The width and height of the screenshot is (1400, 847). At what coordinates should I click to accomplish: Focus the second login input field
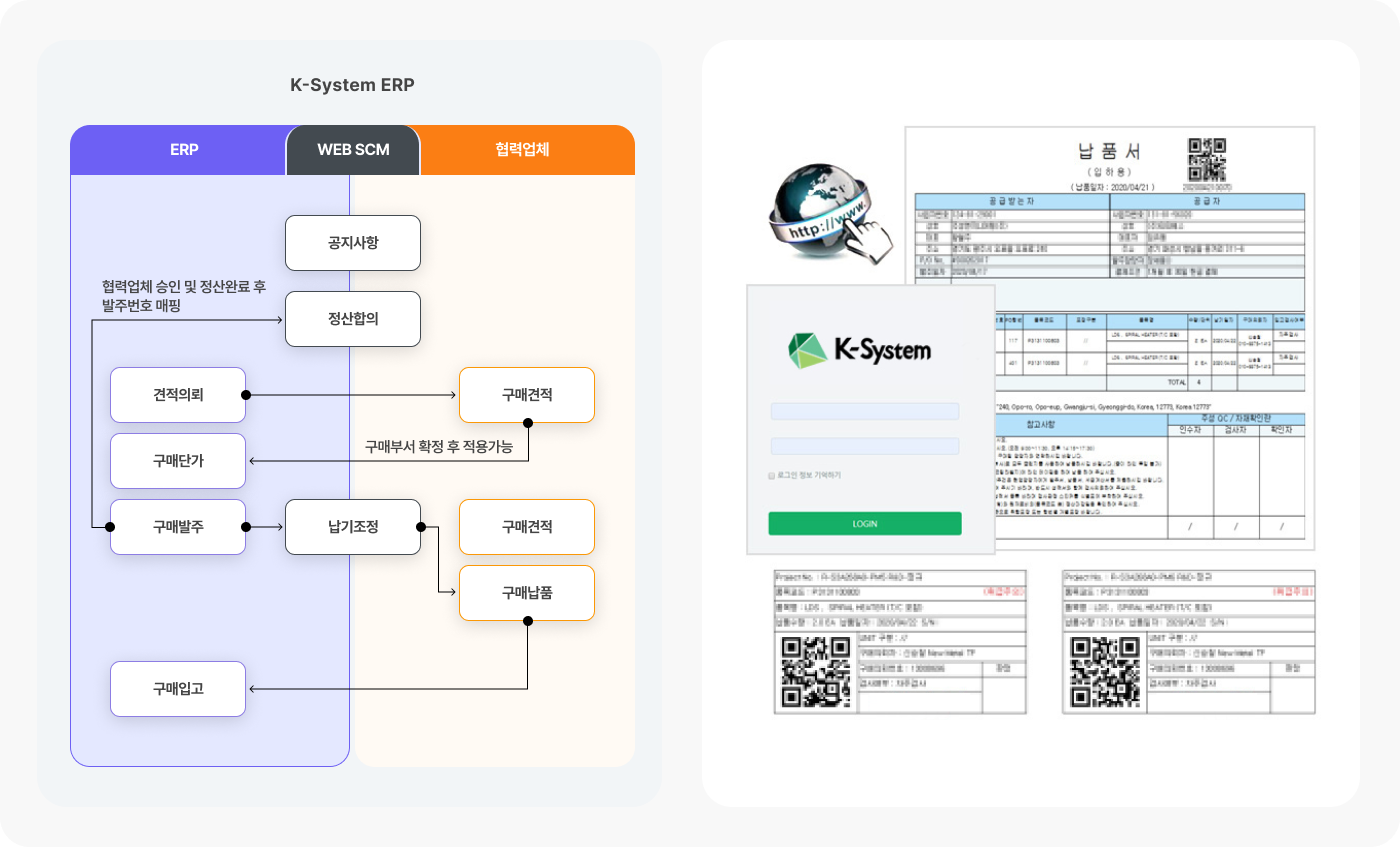click(865, 446)
